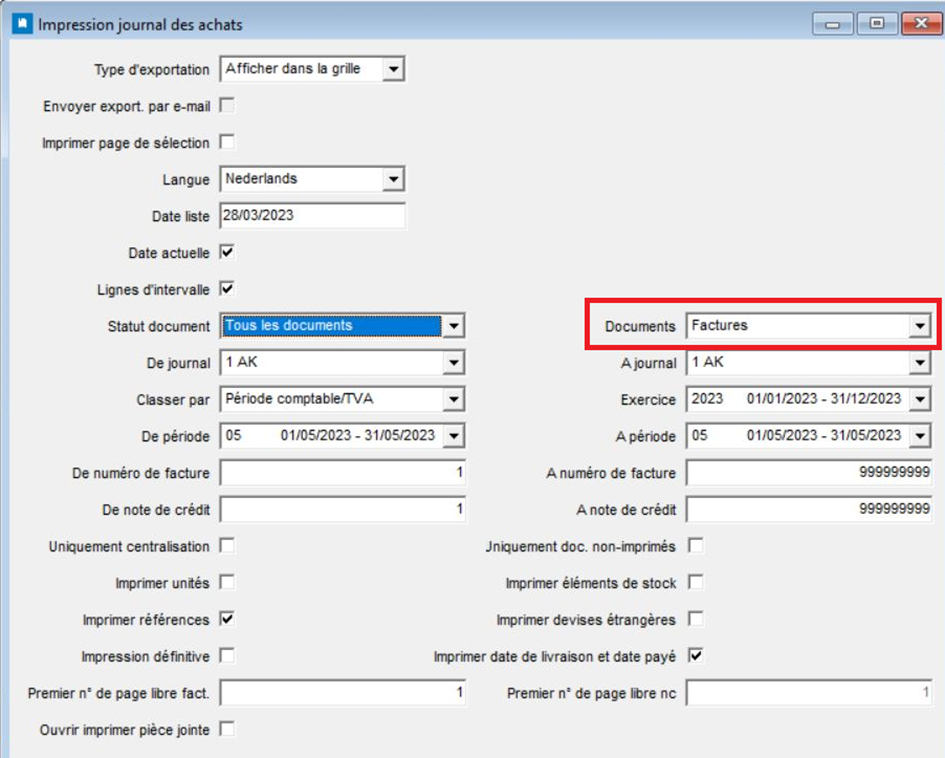
Task: Focus the De note de crédit field
Action: (x=343, y=510)
